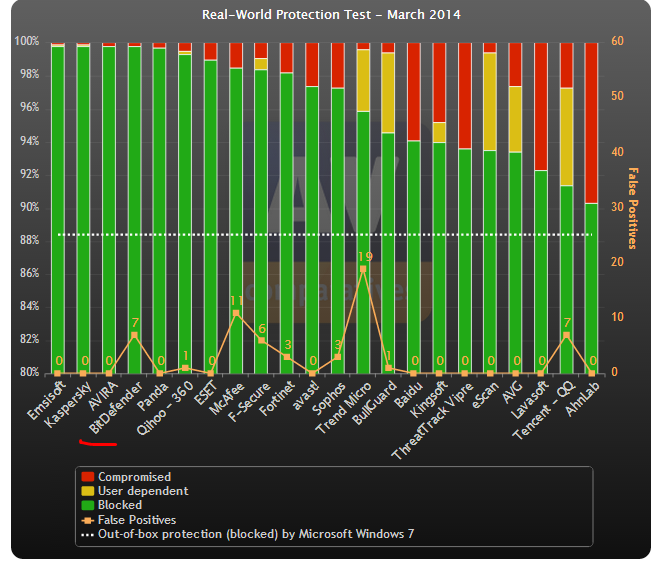Screen dimensions: 663x563
Task: Click the BitDefender false positives point labeled 7
Action: (x=134, y=335)
